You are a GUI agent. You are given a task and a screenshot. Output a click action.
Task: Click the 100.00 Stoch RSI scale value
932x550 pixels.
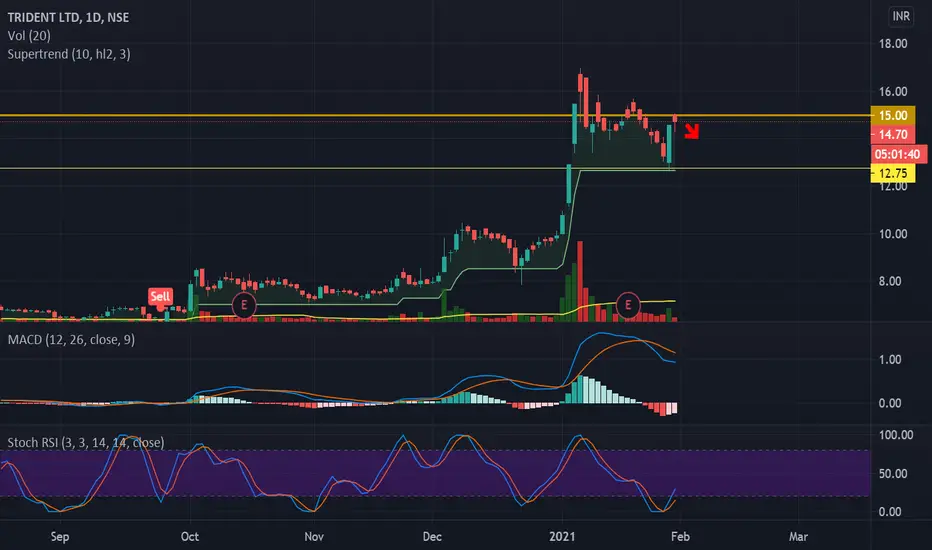coord(896,435)
